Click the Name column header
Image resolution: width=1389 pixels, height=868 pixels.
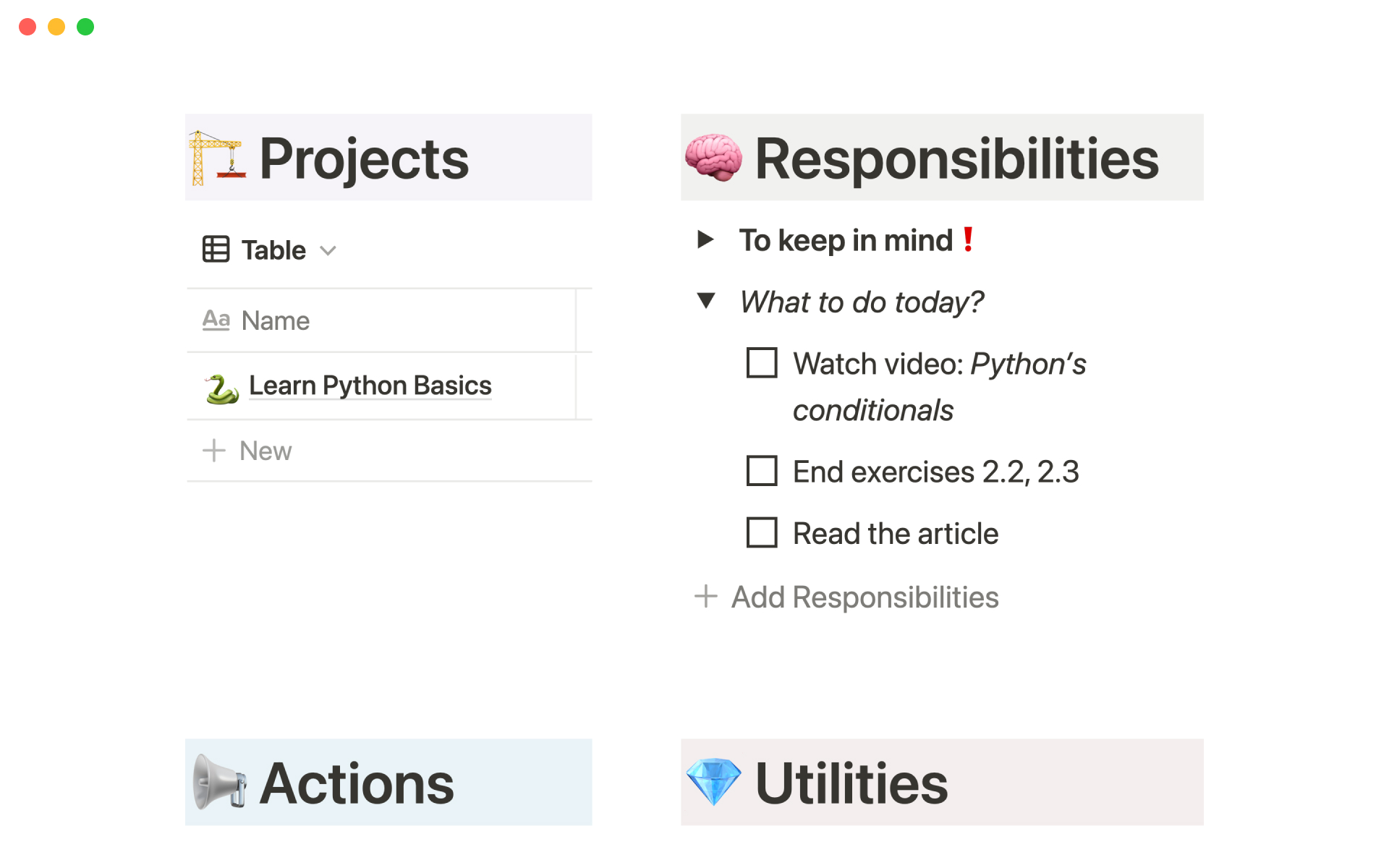pyautogui.click(x=276, y=320)
